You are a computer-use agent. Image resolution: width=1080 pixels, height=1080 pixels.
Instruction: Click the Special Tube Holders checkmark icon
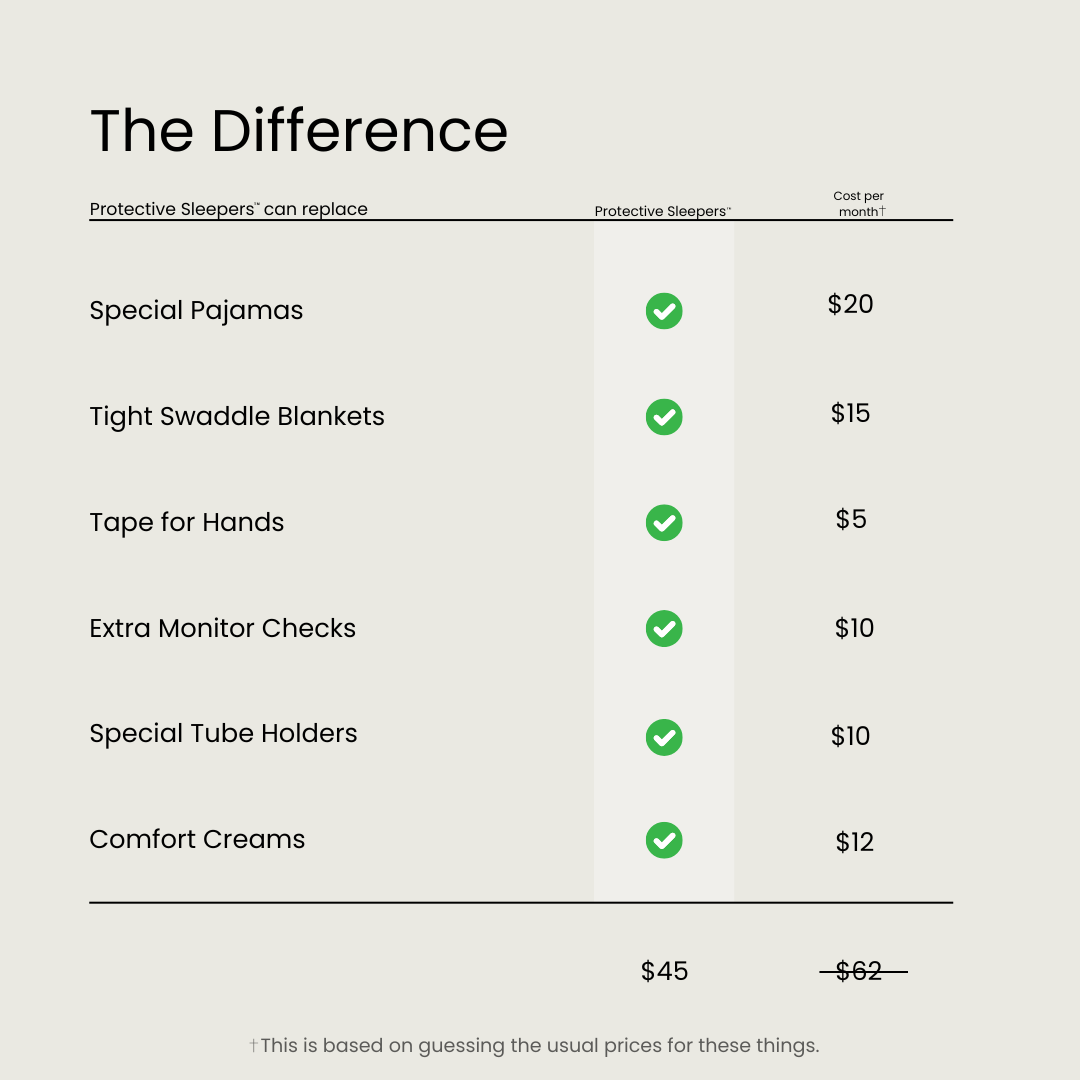664,737
